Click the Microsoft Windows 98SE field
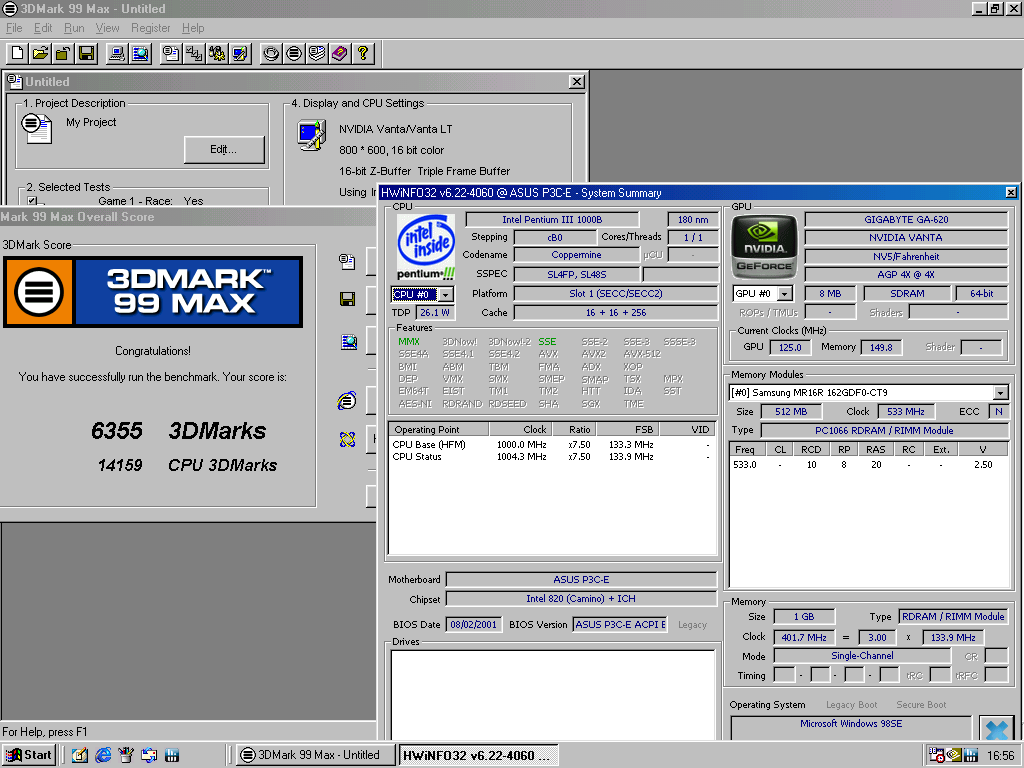The height and width of the screenshot is (768, 1024). point(851,726)
